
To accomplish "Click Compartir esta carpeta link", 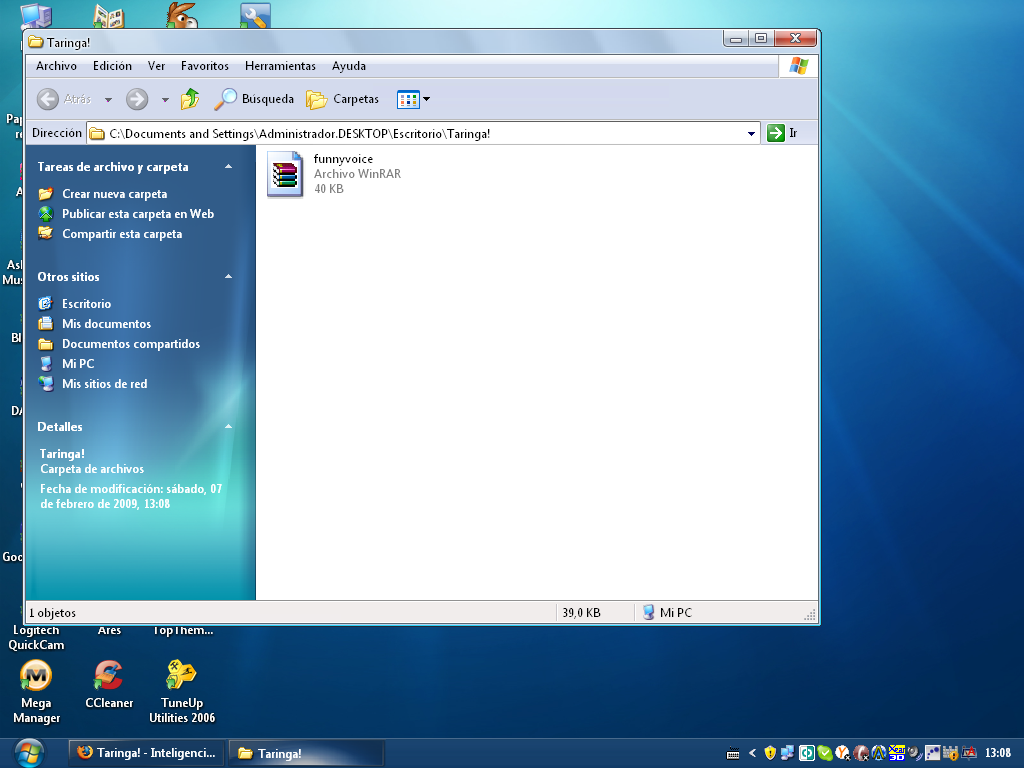I will pyautogui.click(x=122, y=234).
